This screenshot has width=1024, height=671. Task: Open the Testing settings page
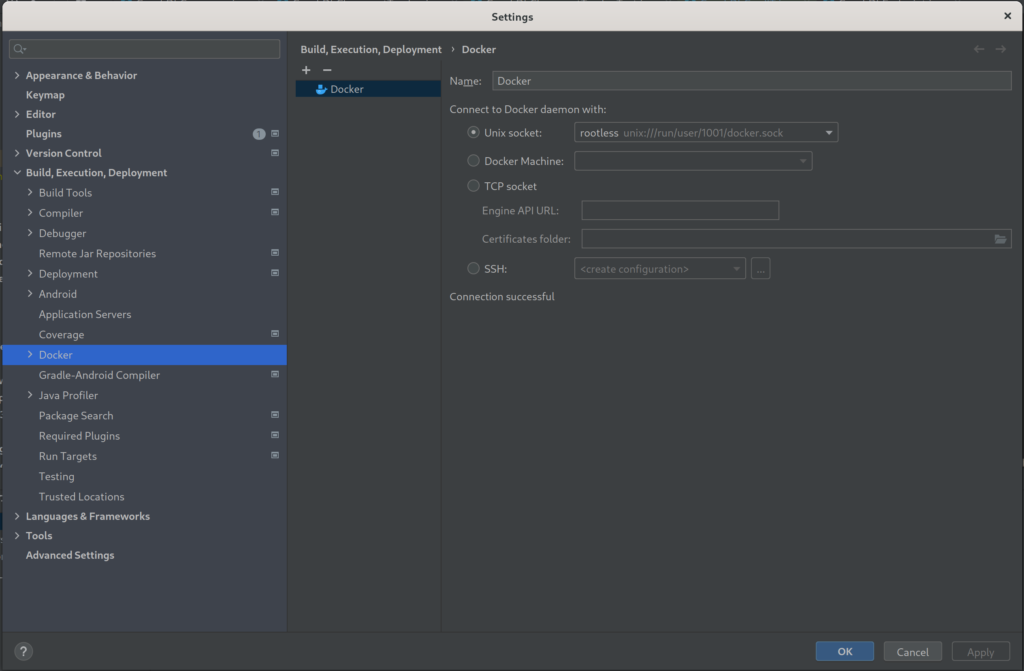(56, 476)
